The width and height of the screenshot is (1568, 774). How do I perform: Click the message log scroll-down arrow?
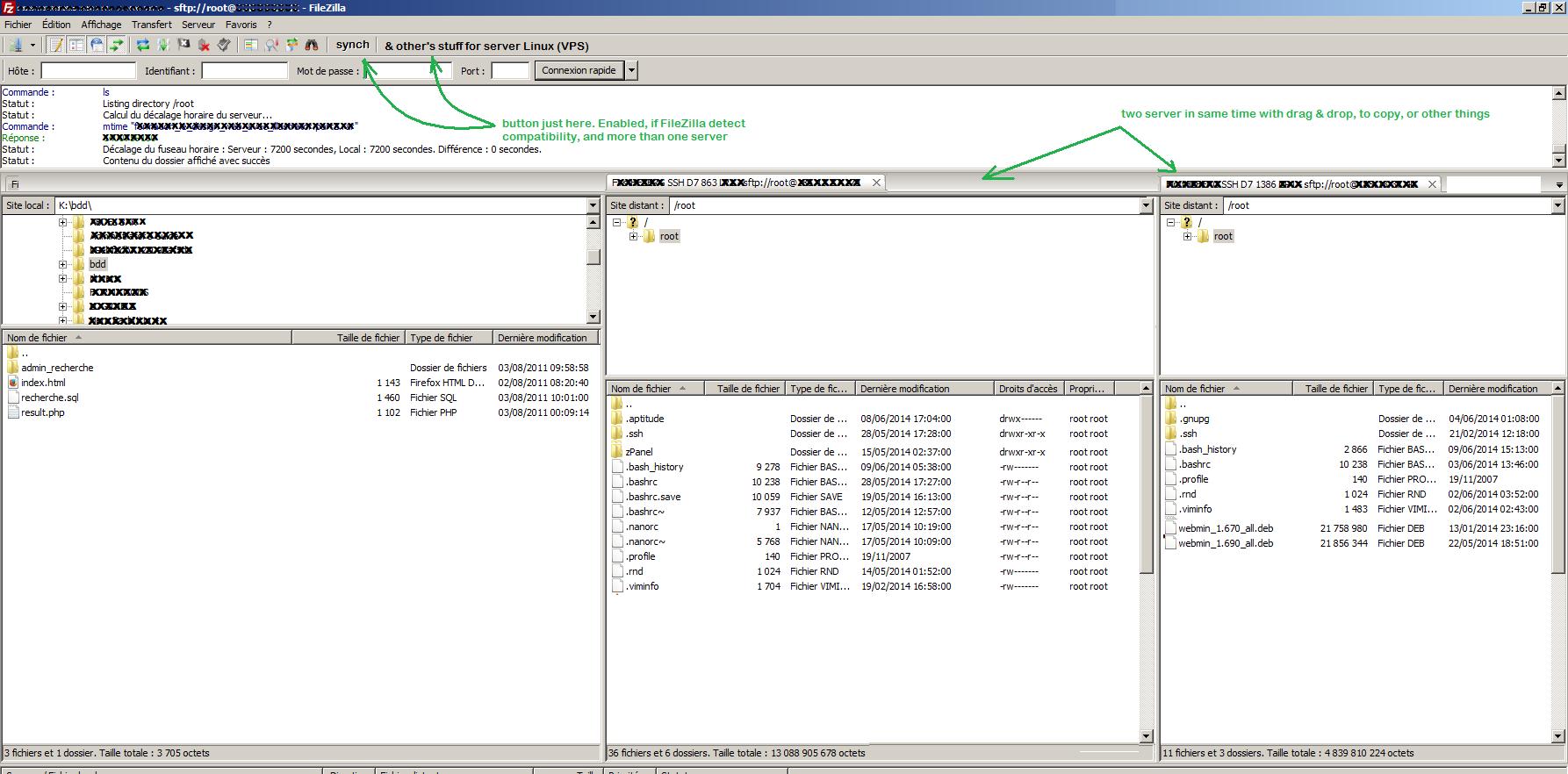pos(1559,161)
